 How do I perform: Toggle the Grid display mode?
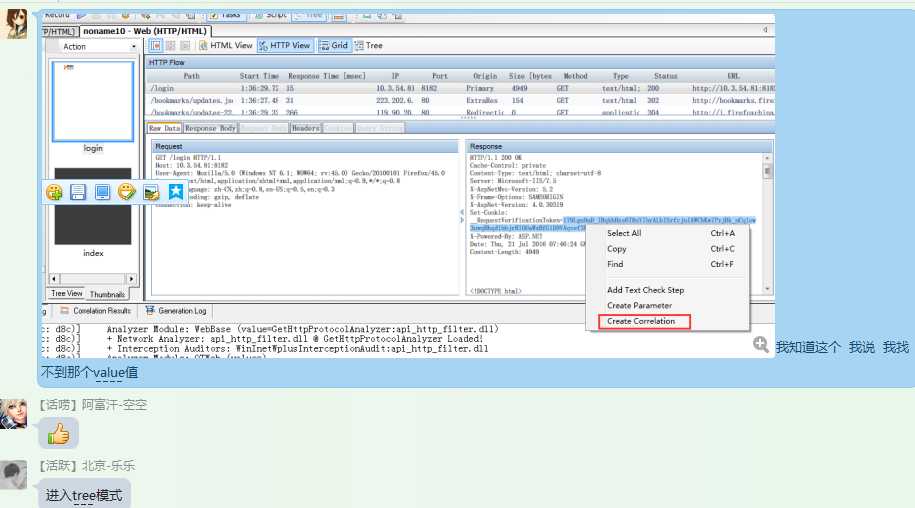coord(334,45)
